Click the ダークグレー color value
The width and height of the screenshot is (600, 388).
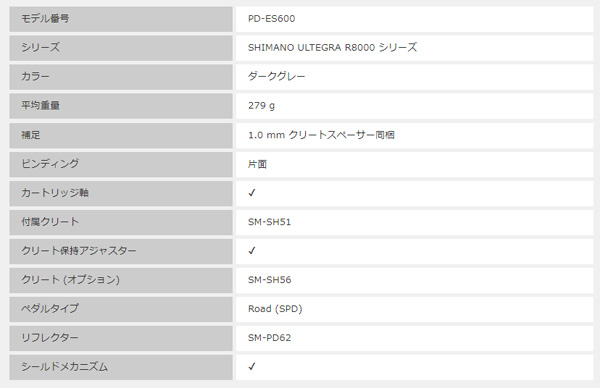pos(277,77)
